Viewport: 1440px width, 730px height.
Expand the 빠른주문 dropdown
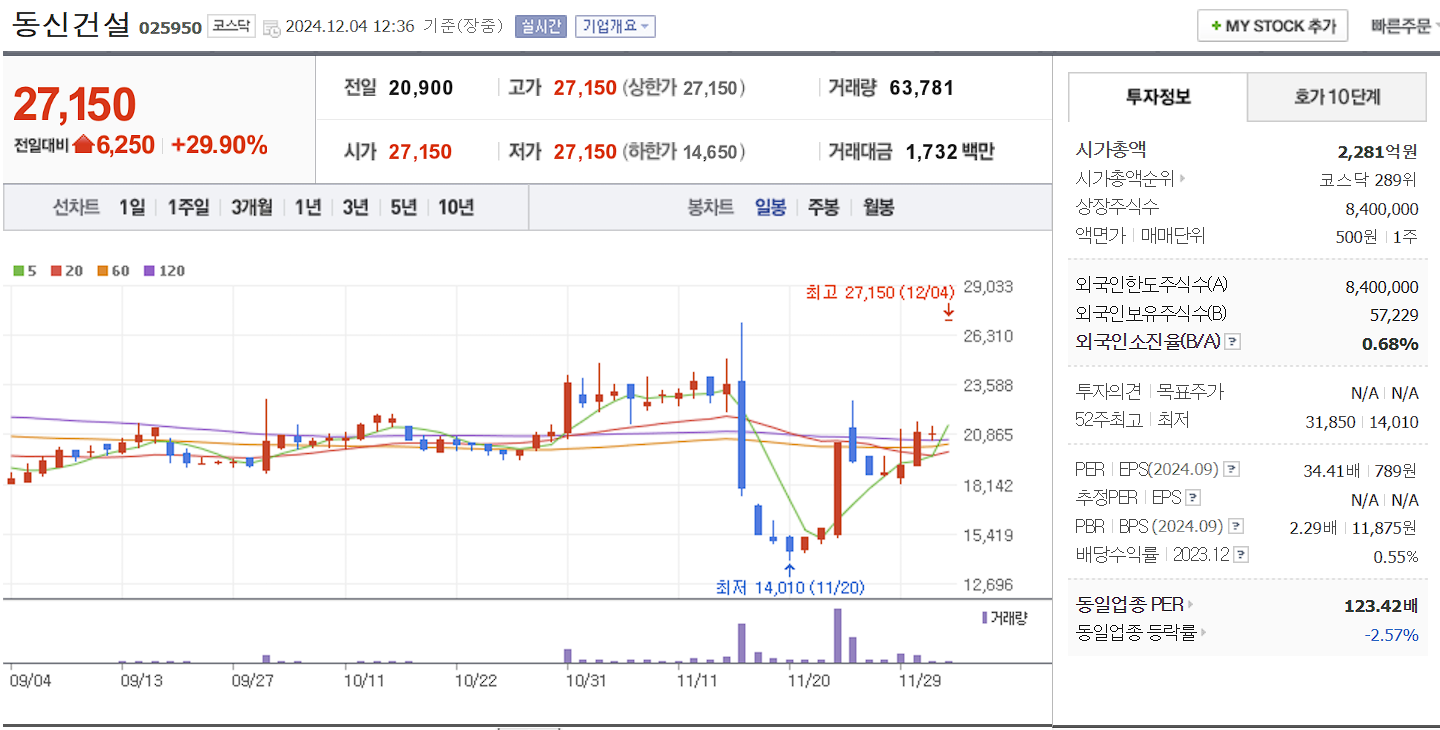click(x=1405, y=25)
